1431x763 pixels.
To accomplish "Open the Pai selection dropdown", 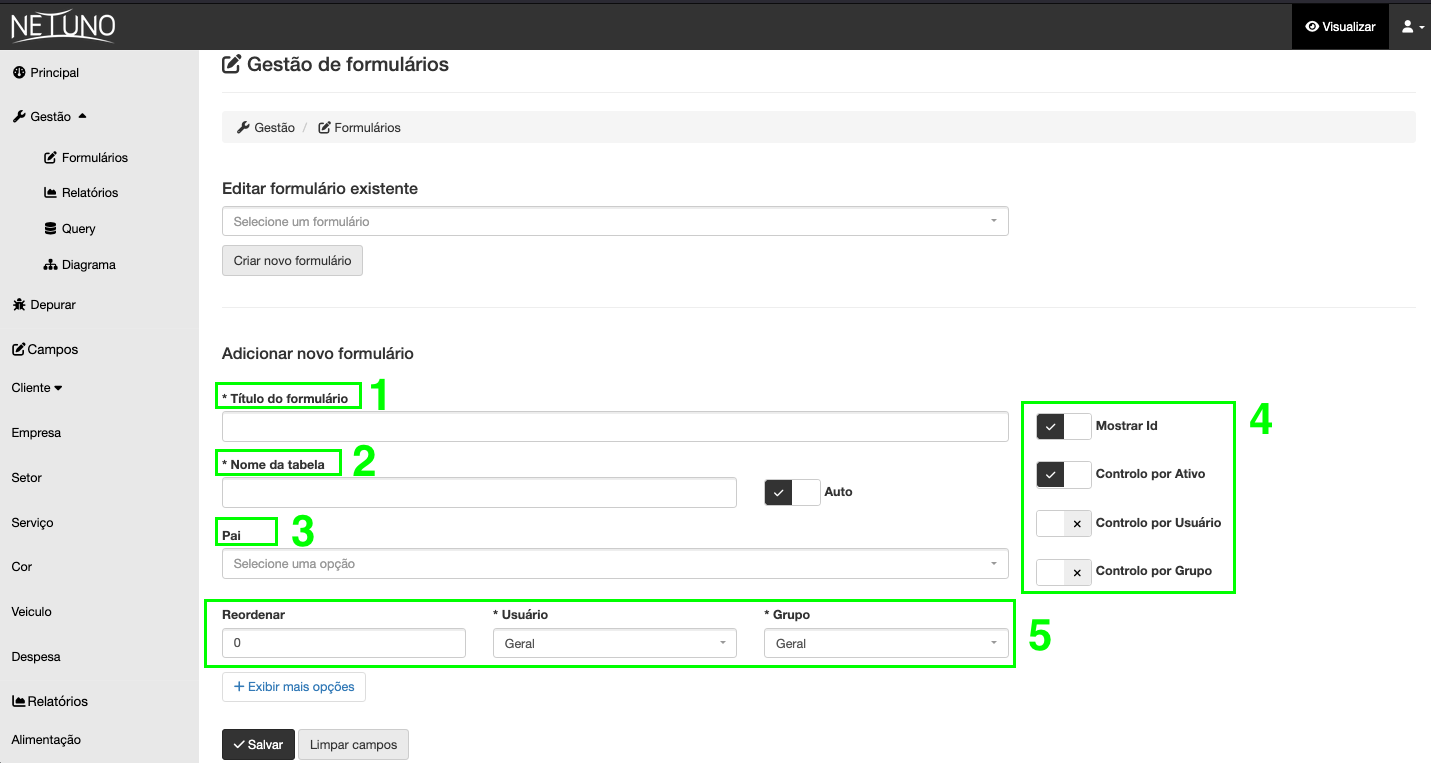I will click(614, 563).
